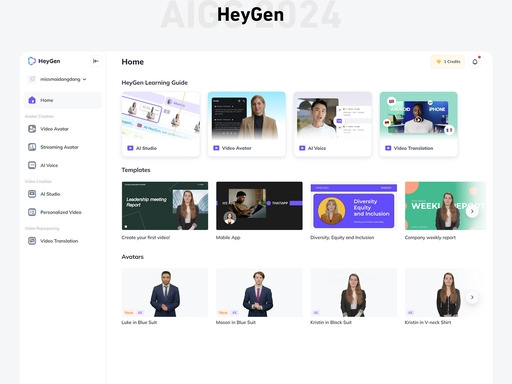
Task: Select the Mobile App template thumbnail
Action: point(259,206)
